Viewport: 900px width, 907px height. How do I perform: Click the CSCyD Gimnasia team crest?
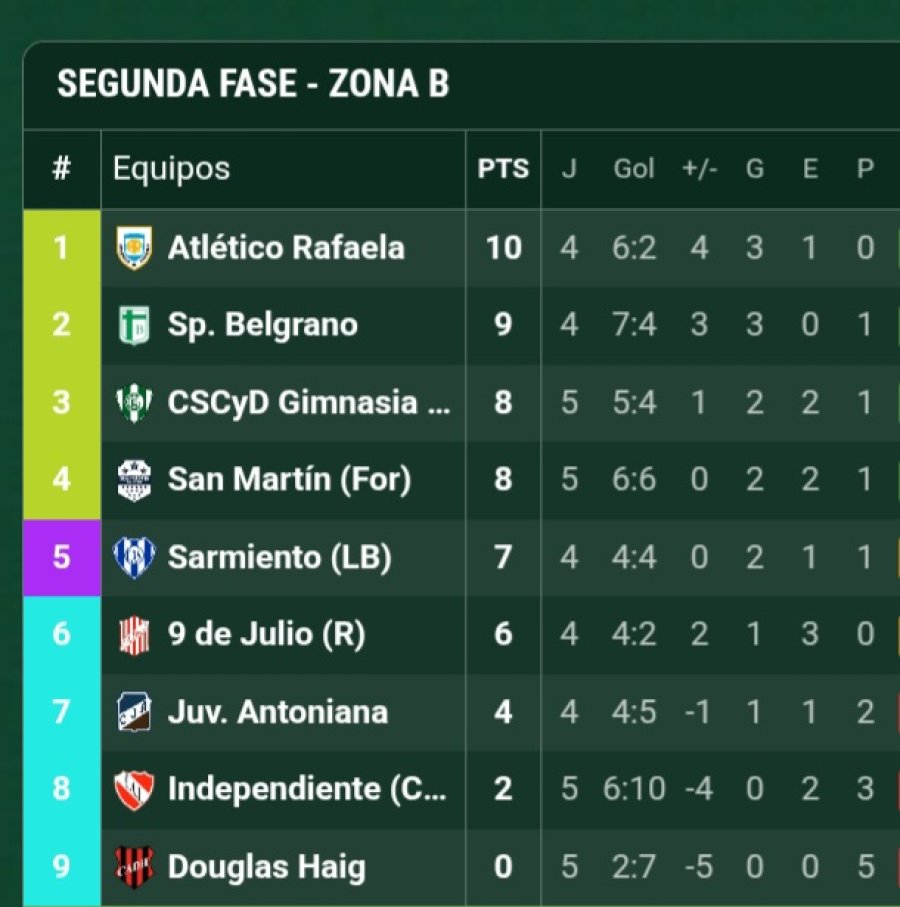pos(134,402)
